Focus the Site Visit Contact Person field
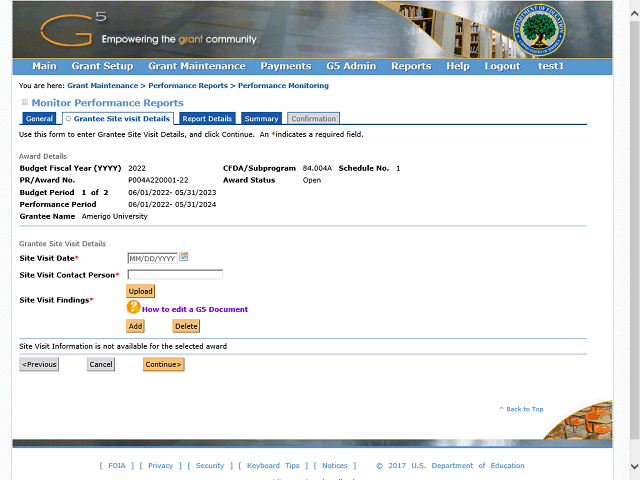Screen dimensions: 640x480 coord(175,275)
